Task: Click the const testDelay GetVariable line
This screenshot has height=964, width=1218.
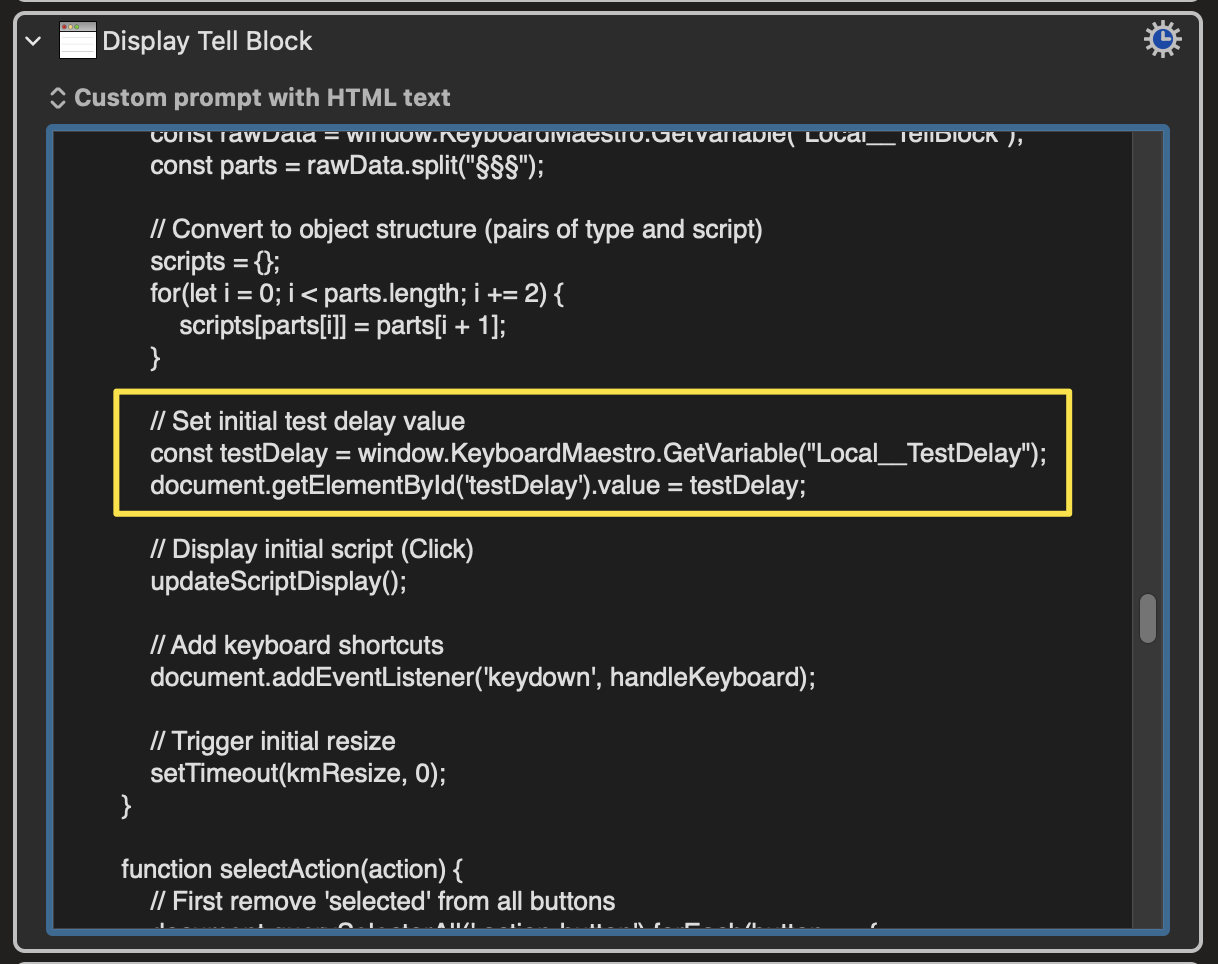Action: [598, 453]
